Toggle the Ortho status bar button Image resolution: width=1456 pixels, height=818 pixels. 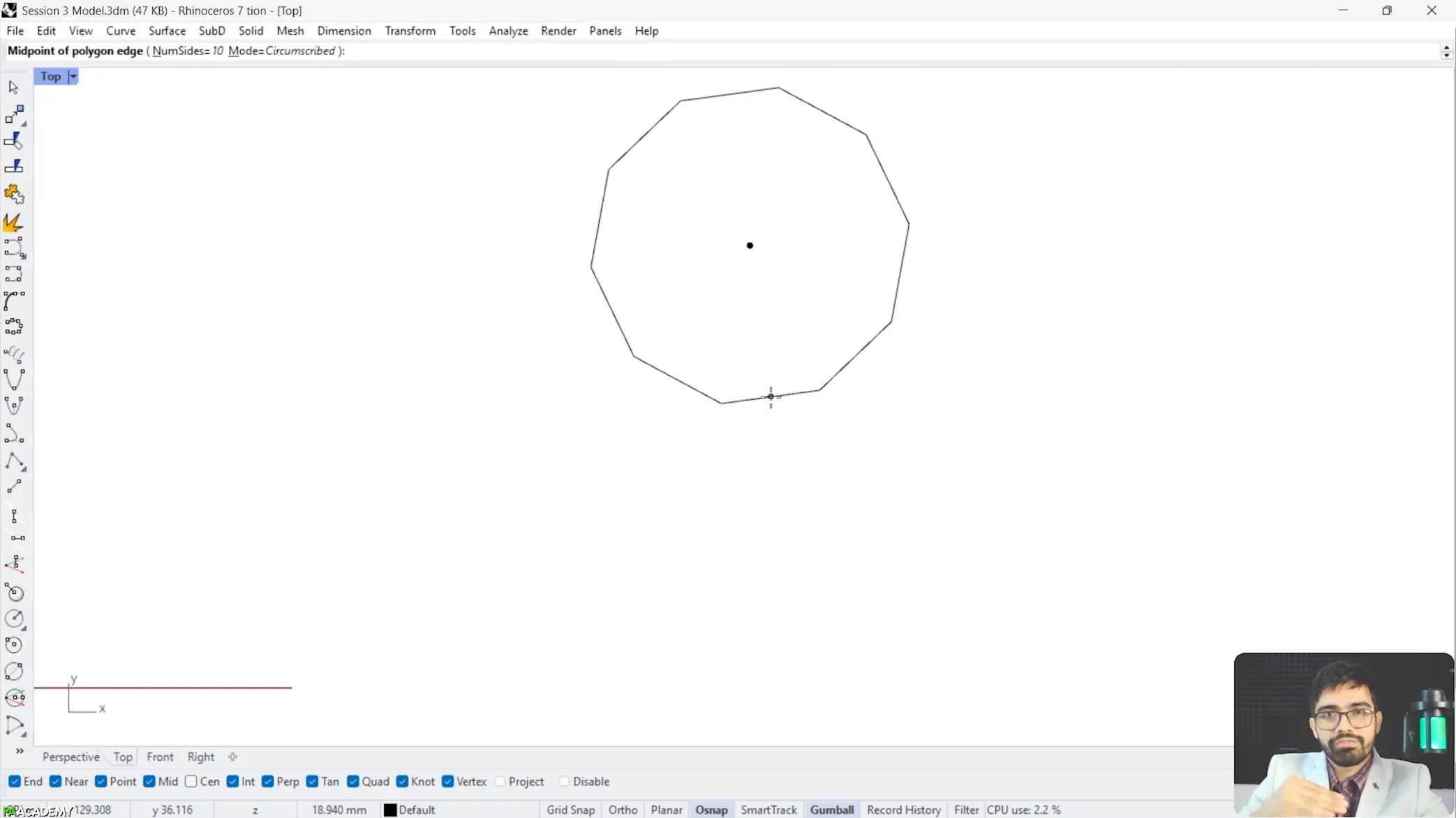622,810
